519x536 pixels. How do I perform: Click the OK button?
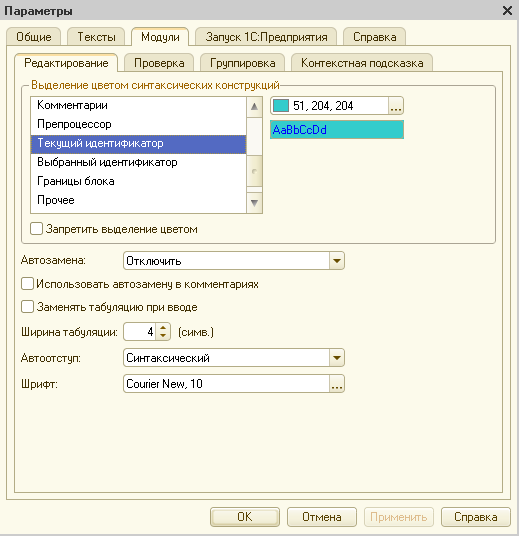click(245, 517)
